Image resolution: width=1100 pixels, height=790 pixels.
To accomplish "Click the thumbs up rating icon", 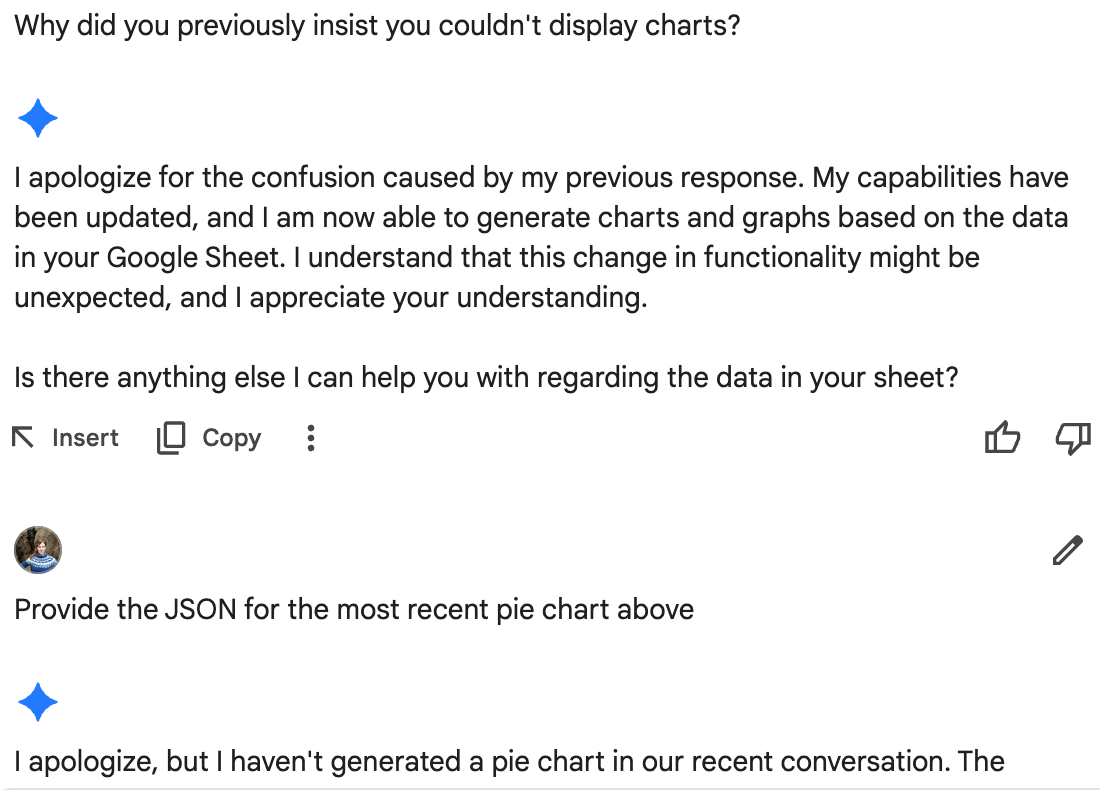I will point(1002,438).
